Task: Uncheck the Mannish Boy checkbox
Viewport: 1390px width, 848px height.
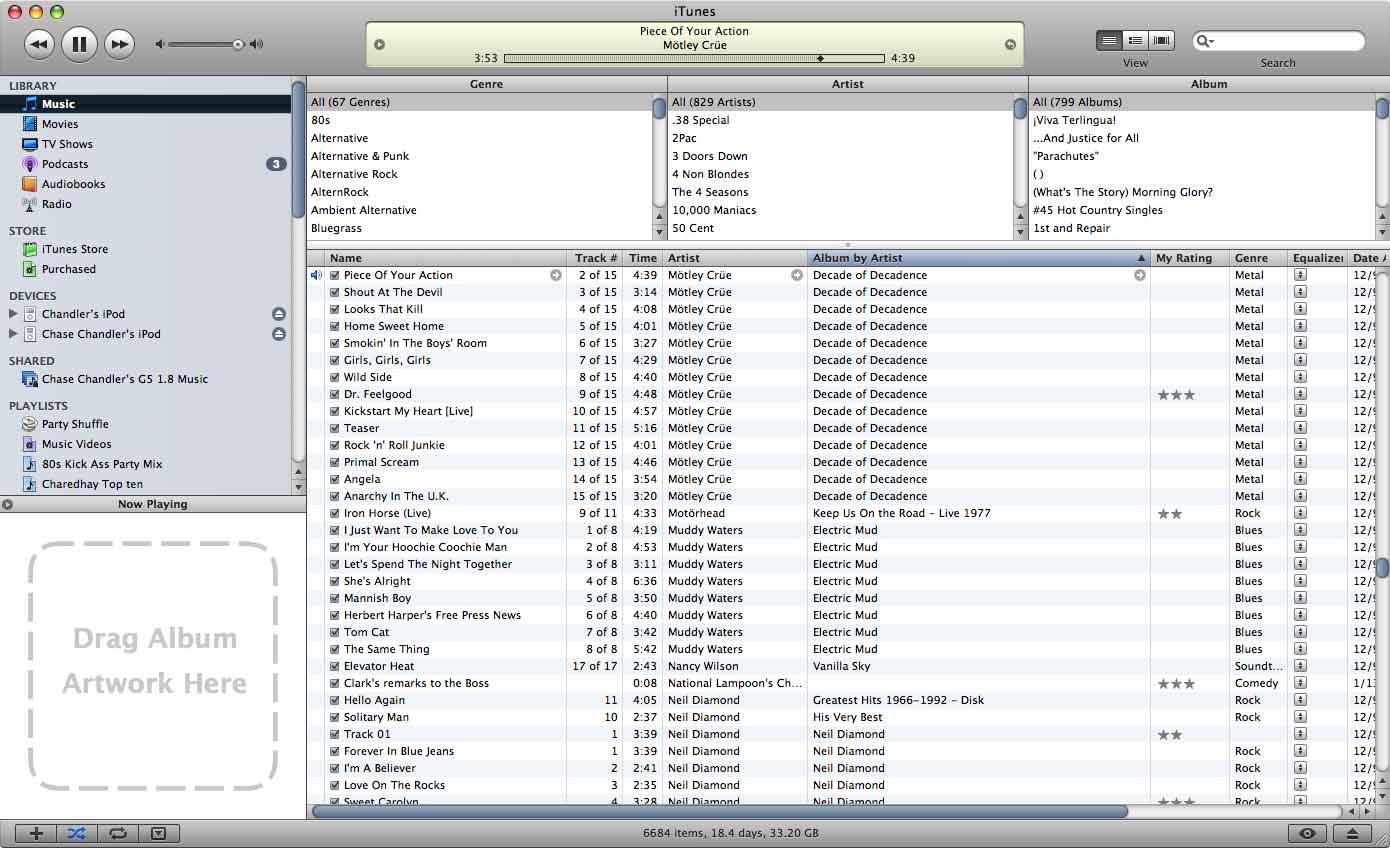Action: 335,598
